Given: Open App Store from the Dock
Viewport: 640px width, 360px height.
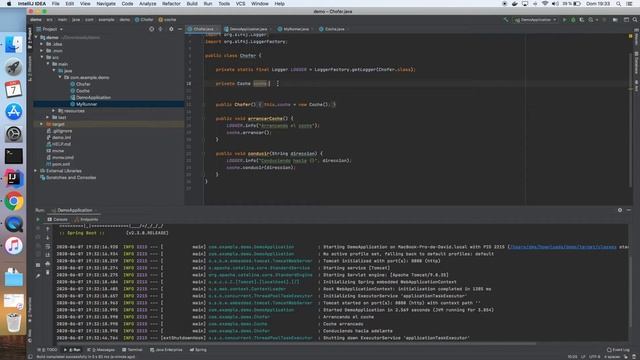Looking at the screenshot, I should tap(13, 111).
